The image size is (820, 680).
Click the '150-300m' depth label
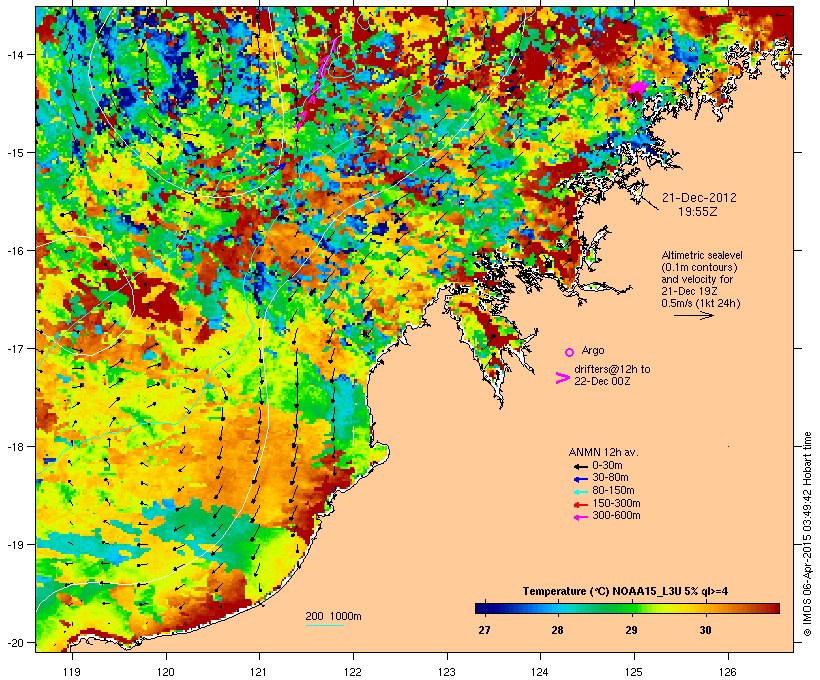(616, 504)
